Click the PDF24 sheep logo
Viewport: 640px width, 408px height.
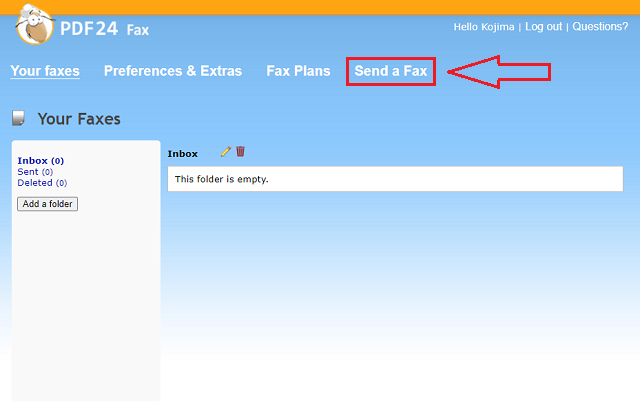[36, 29]
